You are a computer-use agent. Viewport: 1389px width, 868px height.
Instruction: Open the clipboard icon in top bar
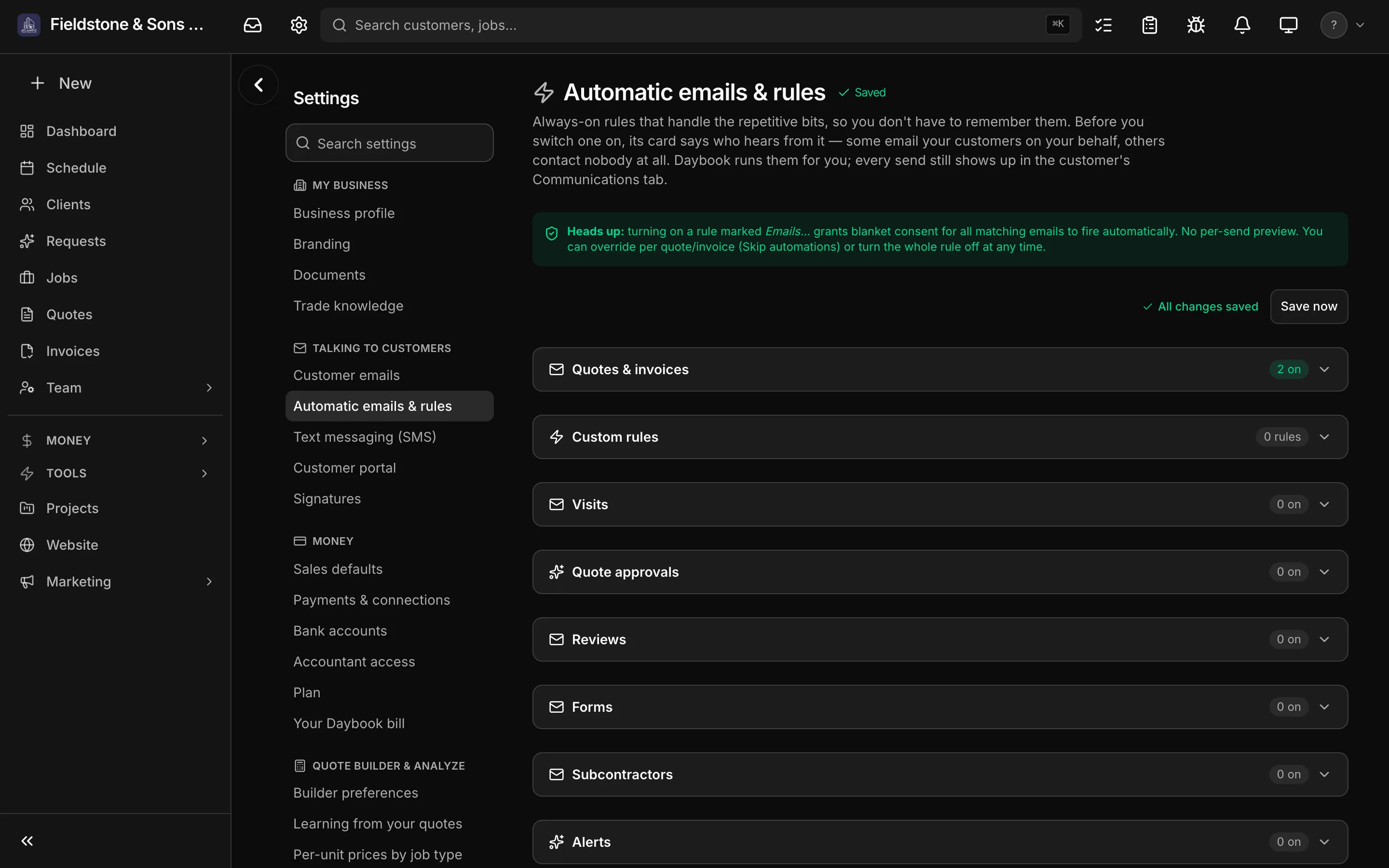tap(1150, 25)
